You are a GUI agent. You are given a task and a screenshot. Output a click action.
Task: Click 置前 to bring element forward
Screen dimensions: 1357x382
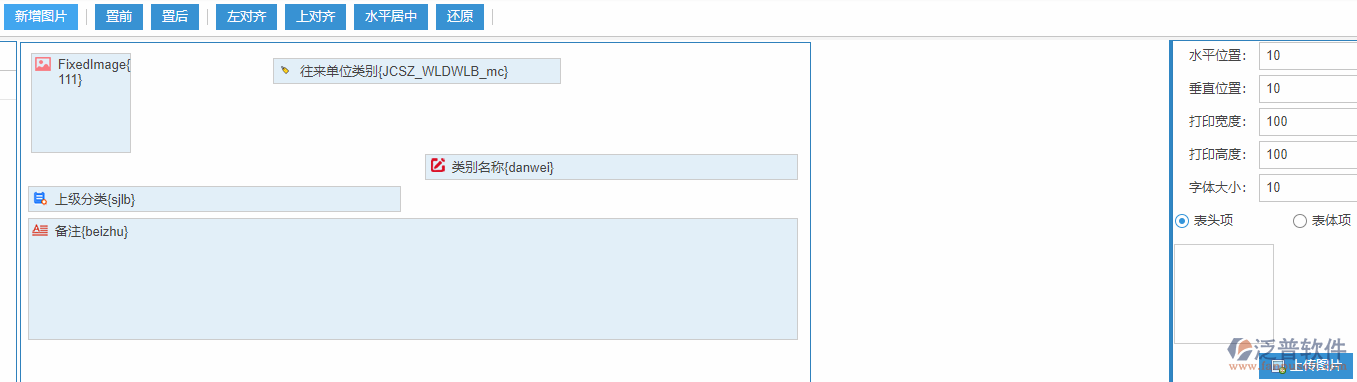point(119,17)
